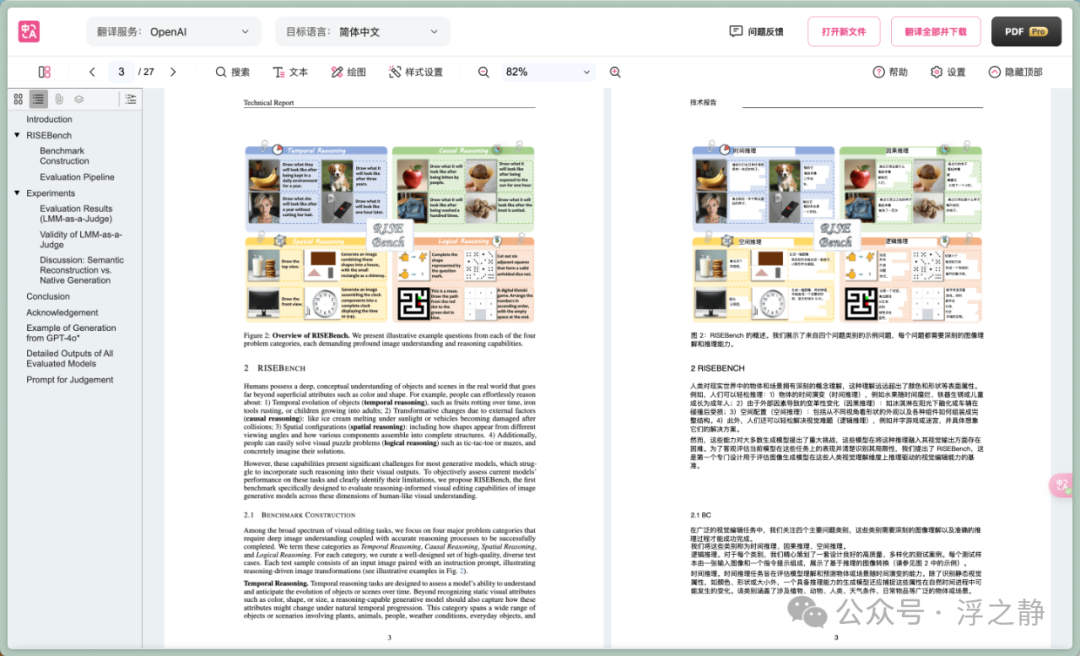
Task: Click the pink app logo icon
Action: click(29, 32)
